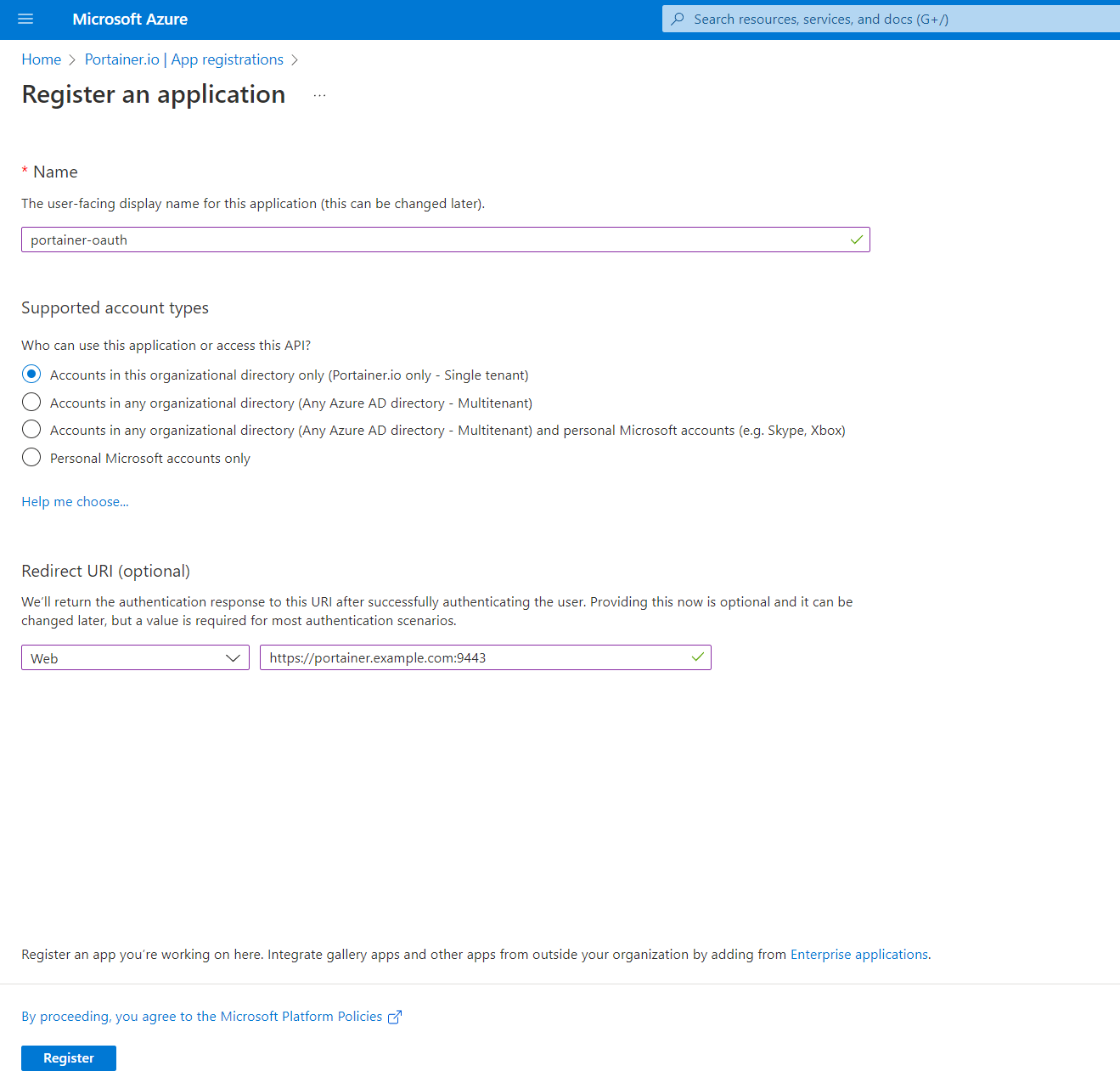Screen dimensions: 1120x1077
Task: Choose Multitenant and personal Microsoft accounts option
Action: (31, 430)
